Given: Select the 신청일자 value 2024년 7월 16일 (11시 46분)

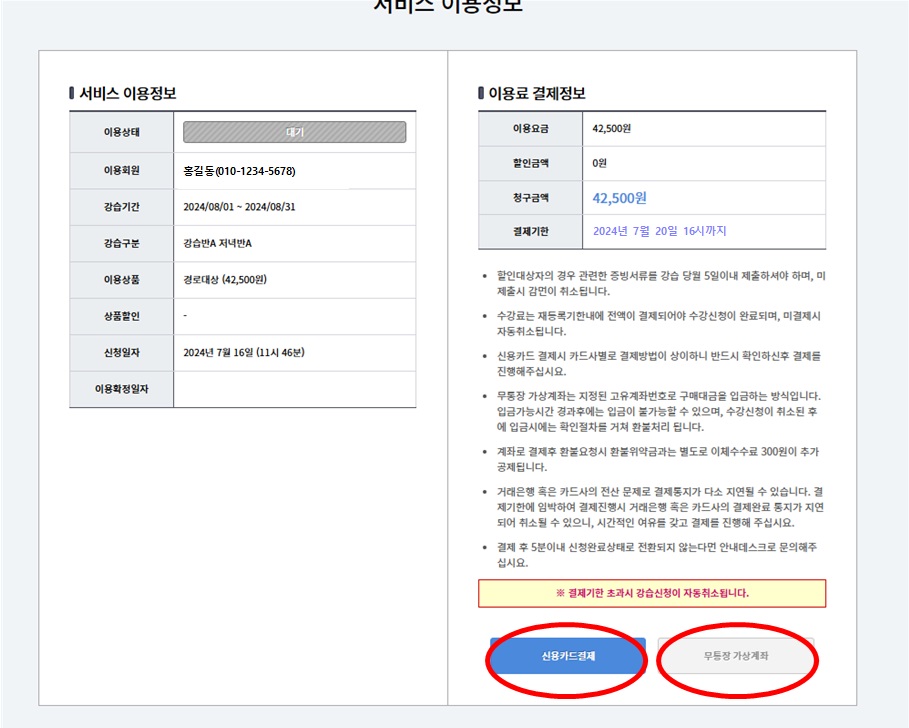Looking at the screenshot, I should 244,352.
